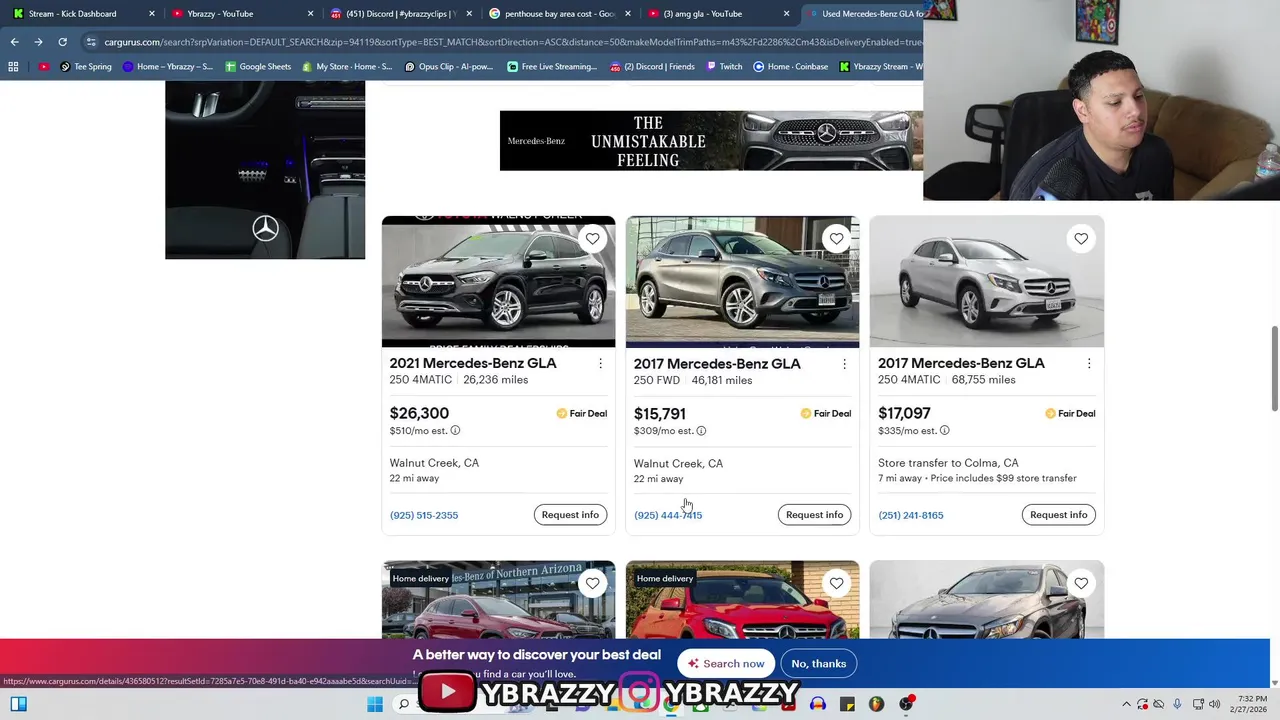1280x720 pixels.
Task: Open Sticky Notes from the taskbar
Action: (x=847, y=704)
